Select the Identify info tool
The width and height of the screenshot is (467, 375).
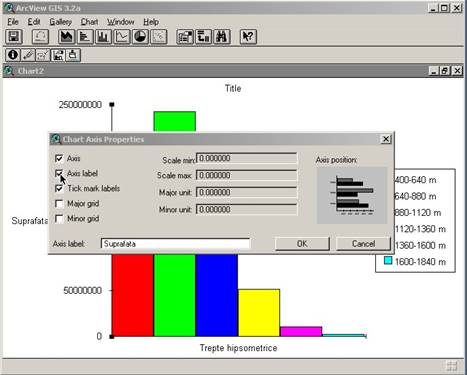coord(13,55)
